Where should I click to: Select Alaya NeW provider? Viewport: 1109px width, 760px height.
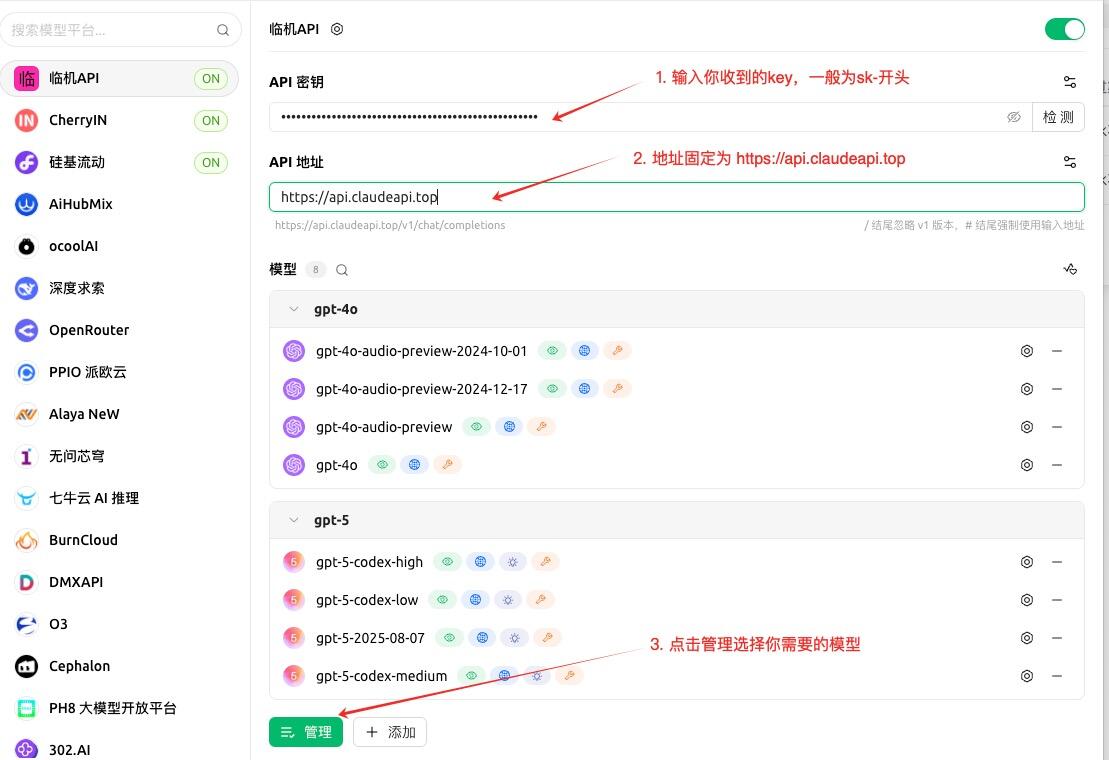coord(119,414)
